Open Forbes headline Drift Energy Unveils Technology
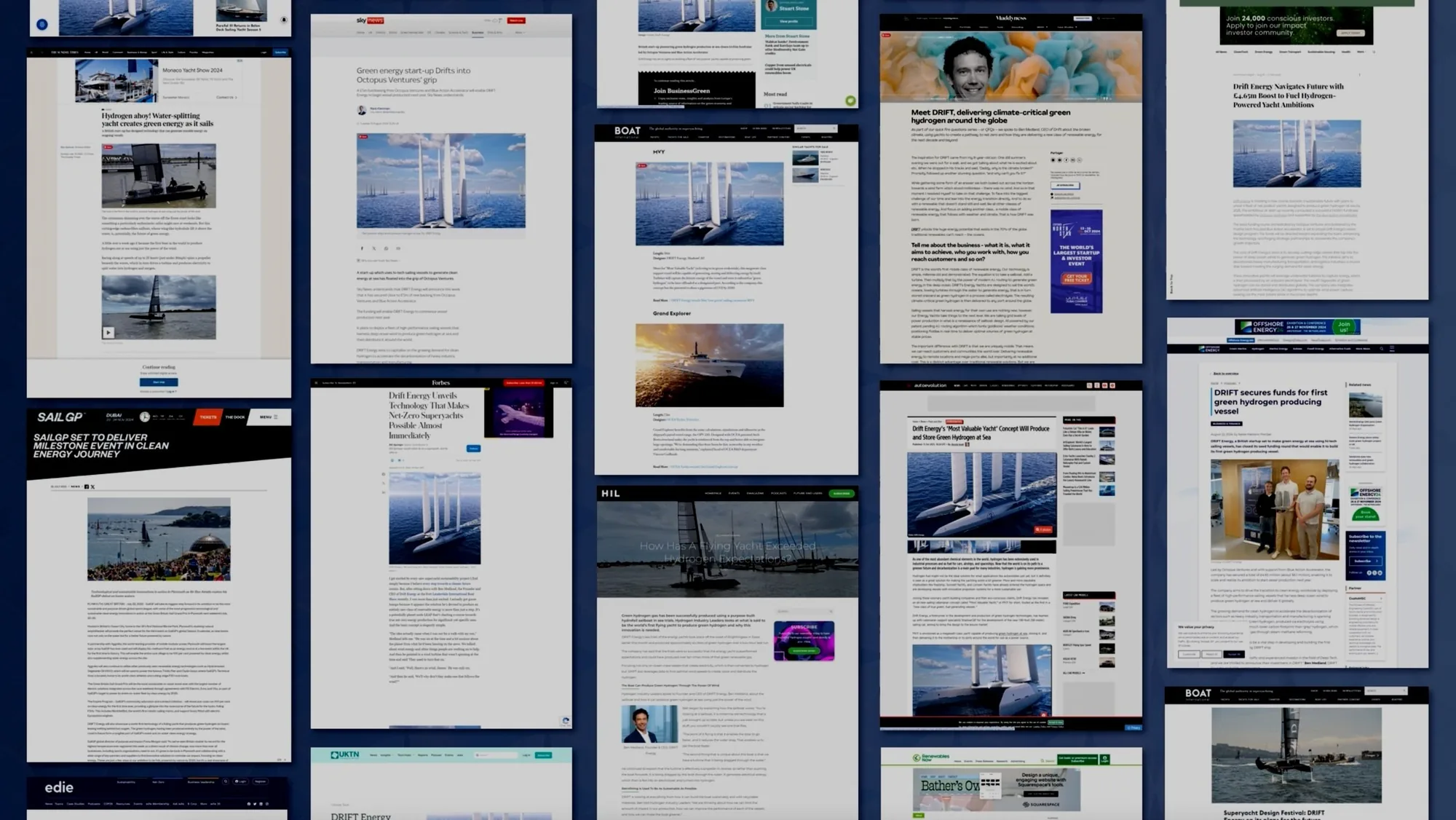This screenshot has width=1456, height=820. (429, 415)
